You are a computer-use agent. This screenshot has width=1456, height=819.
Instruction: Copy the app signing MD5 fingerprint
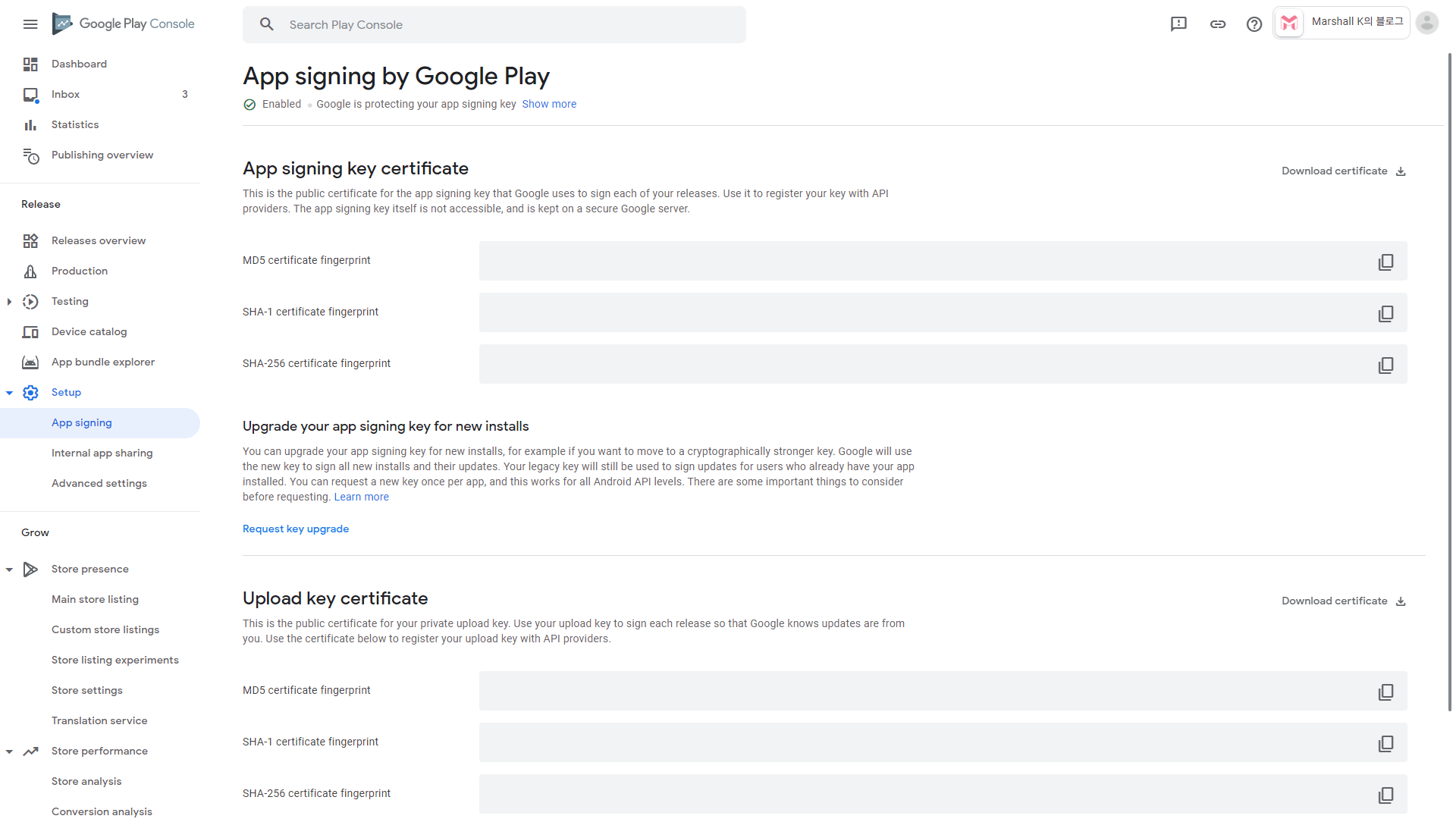coord(1385,262)
